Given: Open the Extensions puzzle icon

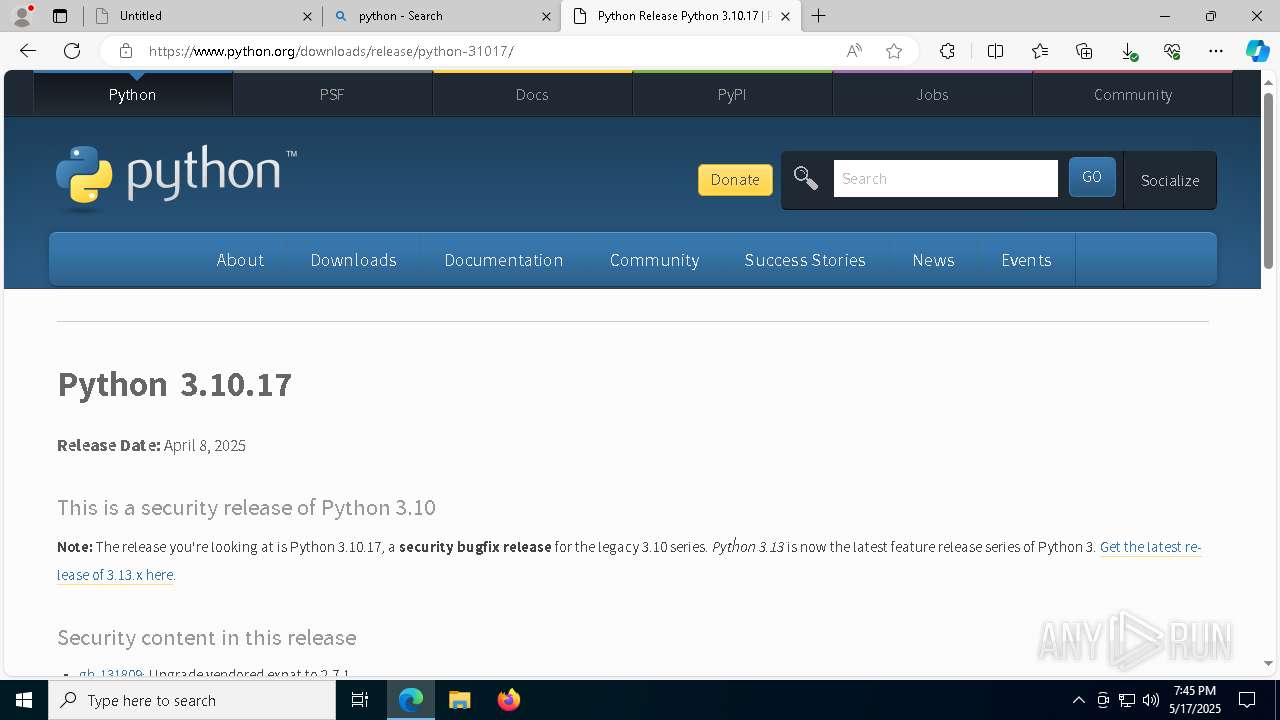Looking at the screenshot, I should coord(947,51).
